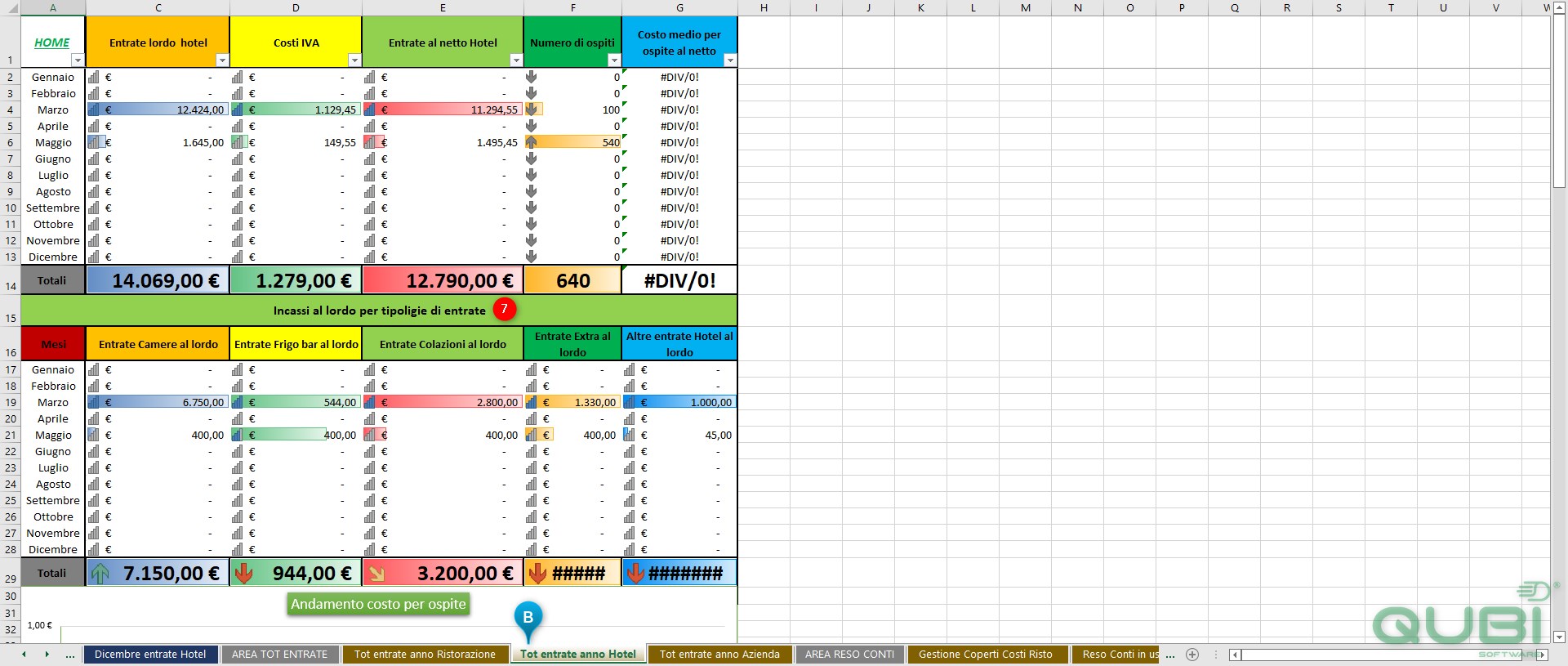
Task: Click the red down arrow in Altre entrate total
Action: (635, 574)
